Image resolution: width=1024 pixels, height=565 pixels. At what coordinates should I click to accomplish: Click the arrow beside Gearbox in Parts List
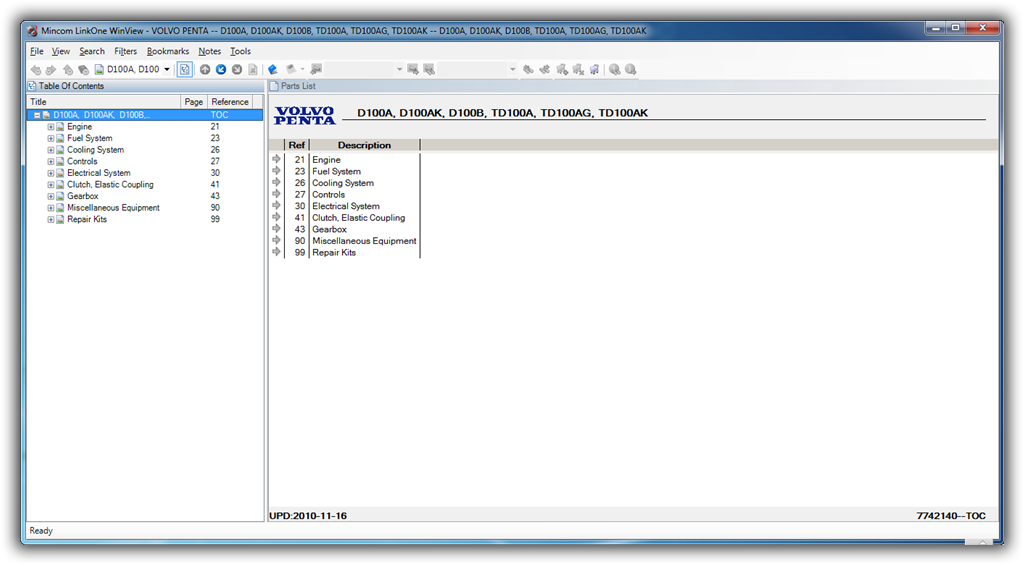pos(276,229)
